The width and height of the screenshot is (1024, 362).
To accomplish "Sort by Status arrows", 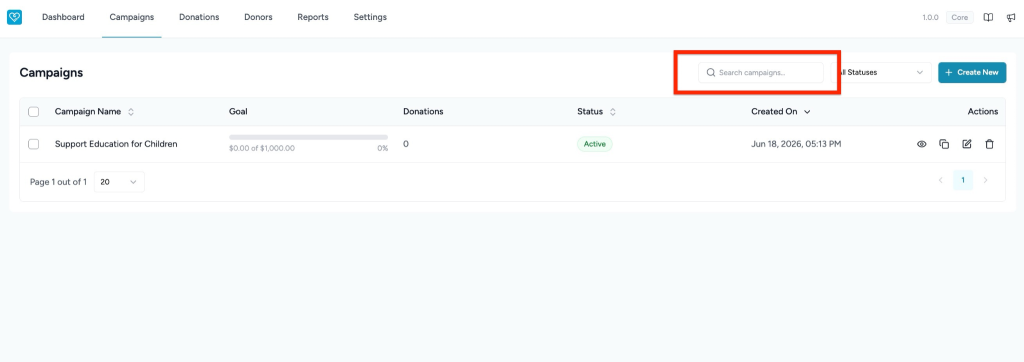I will [613, 112].
